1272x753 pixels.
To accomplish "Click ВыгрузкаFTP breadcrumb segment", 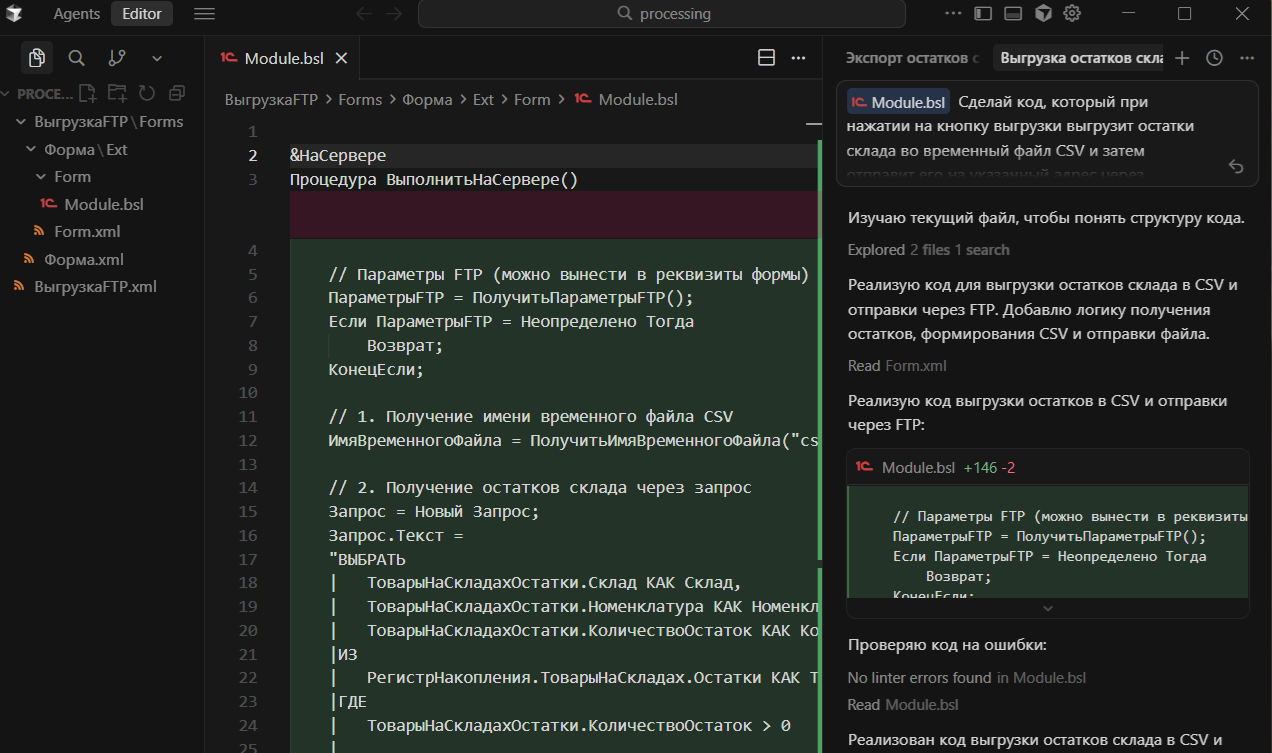I will point(273,100).
